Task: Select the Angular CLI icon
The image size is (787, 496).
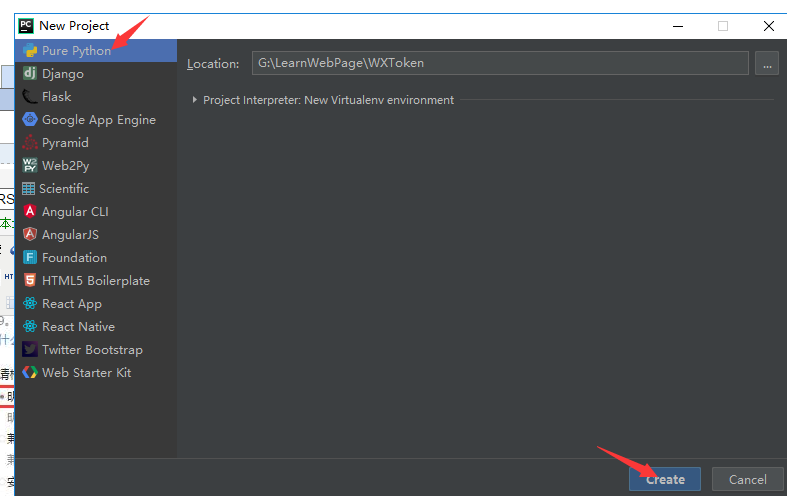Action: point(30,212)
